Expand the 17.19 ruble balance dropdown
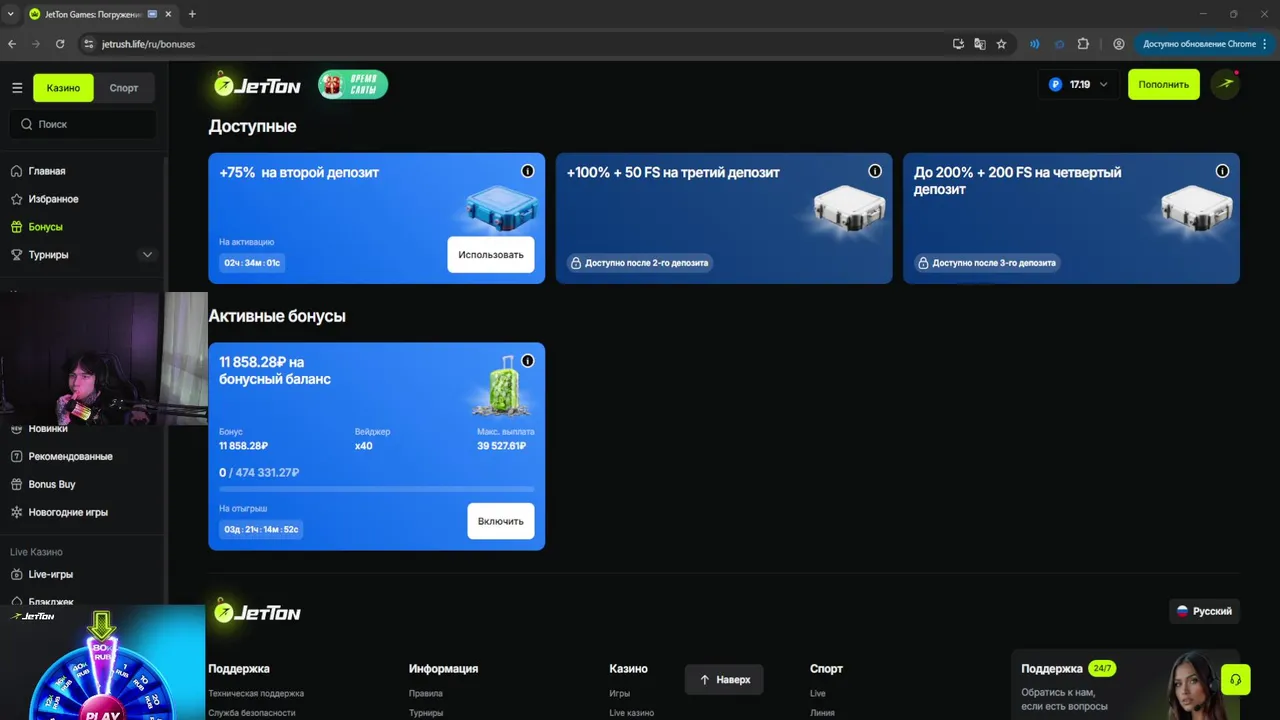The width and height of the screenshot is (1280, 720). pos(1078,85)
